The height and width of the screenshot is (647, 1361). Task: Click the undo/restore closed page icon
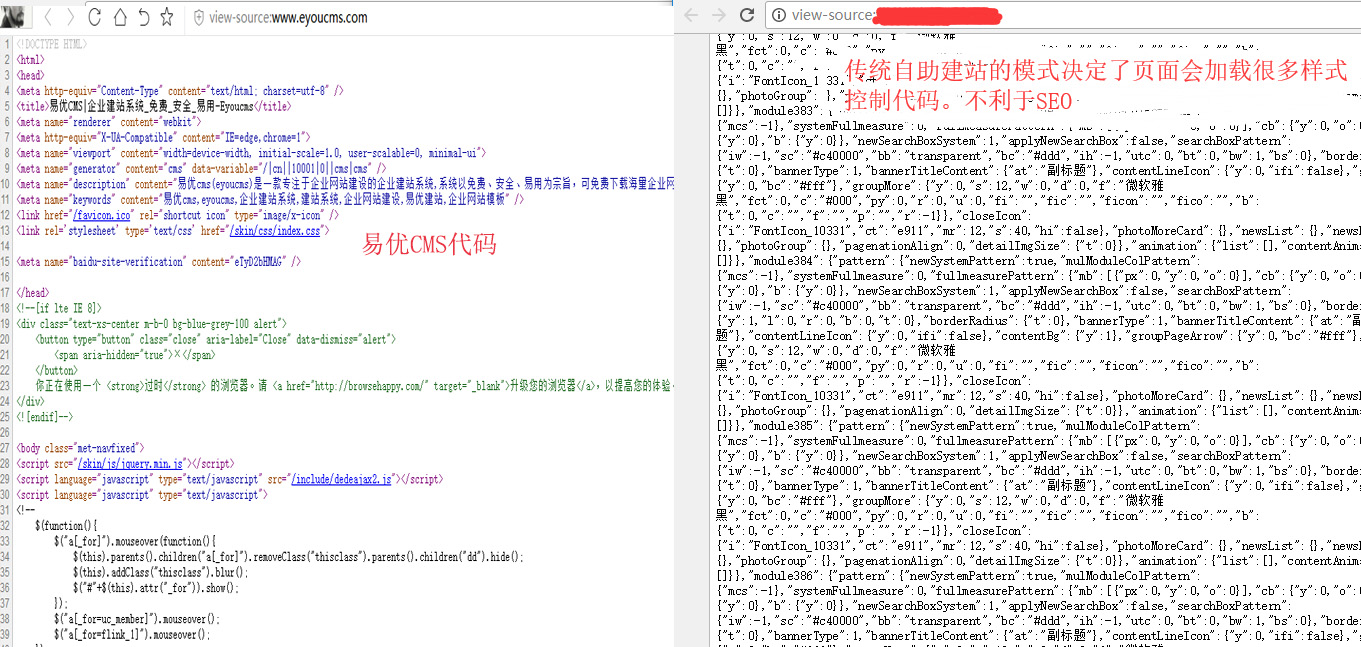pyautogui.click(x=143, y=17)
